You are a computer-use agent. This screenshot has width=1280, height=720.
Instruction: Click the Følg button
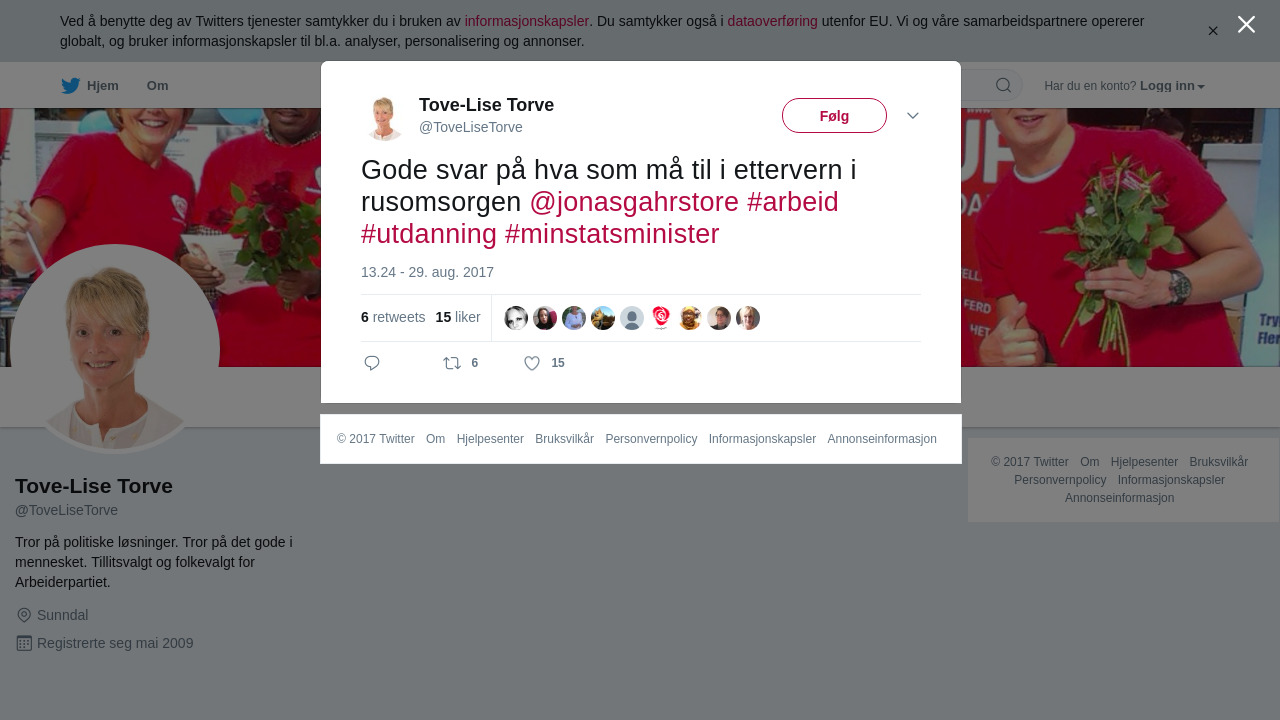834,115
